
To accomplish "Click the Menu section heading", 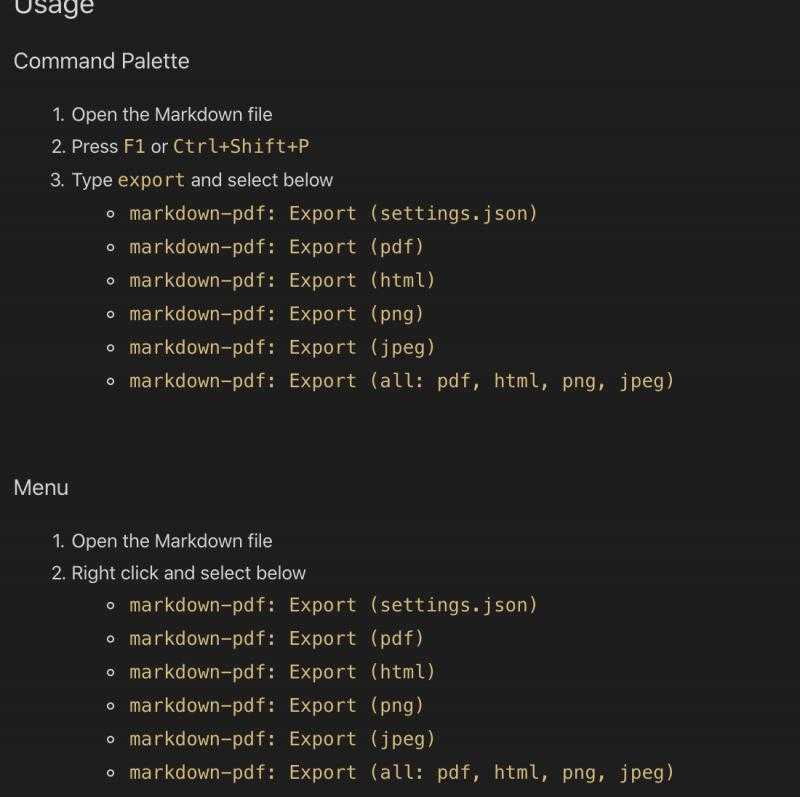I will point(41,488).
